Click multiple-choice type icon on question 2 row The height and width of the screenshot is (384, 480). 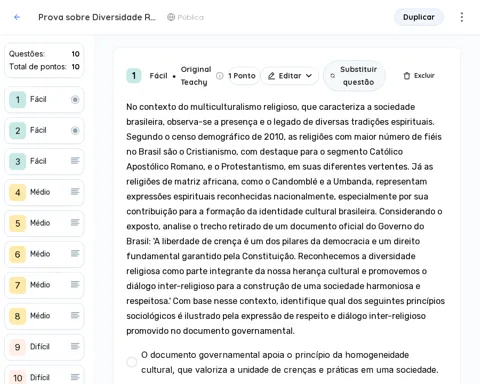[x=75, y=130]
